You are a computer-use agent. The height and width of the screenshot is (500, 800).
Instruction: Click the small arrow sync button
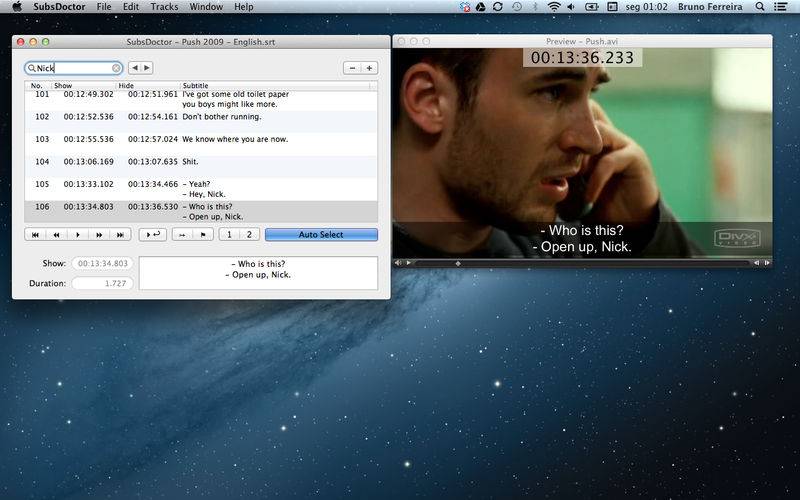coord(182,235)
